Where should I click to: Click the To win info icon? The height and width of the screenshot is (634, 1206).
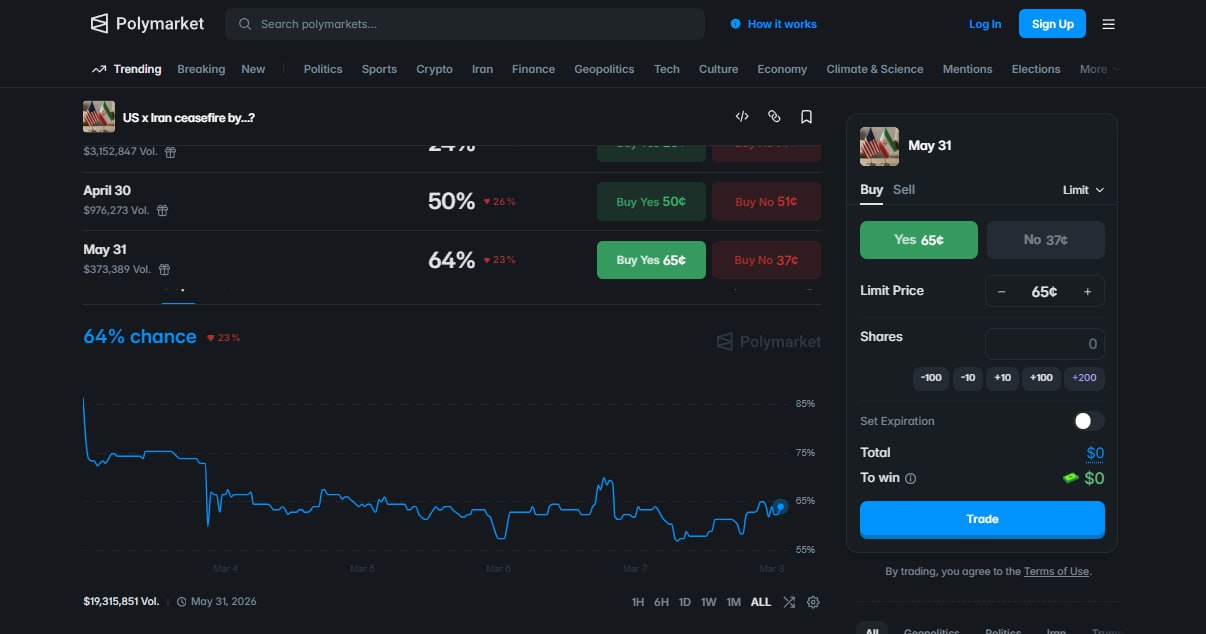click(x=910, y=479)
